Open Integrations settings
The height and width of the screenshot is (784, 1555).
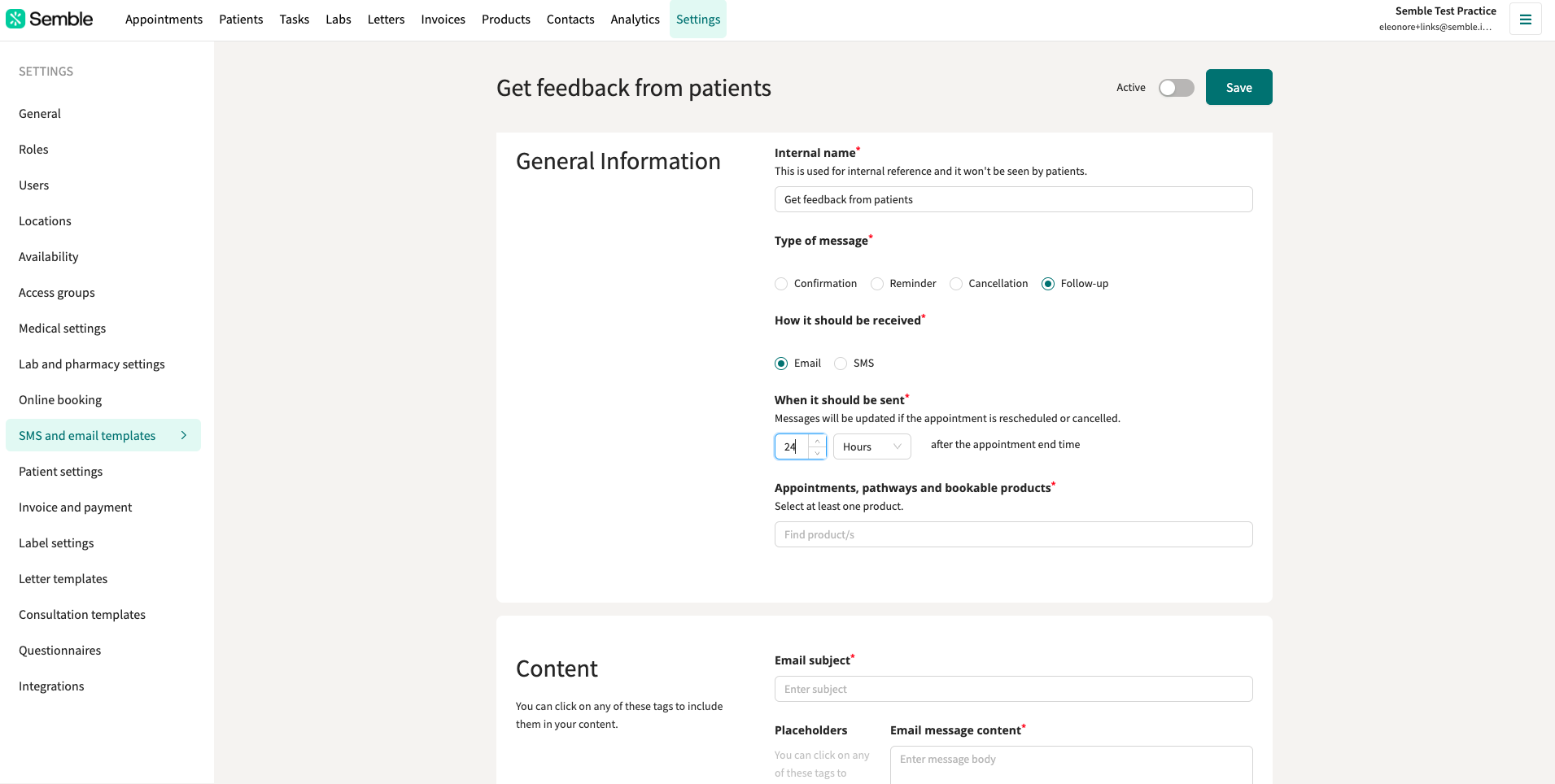51,686
